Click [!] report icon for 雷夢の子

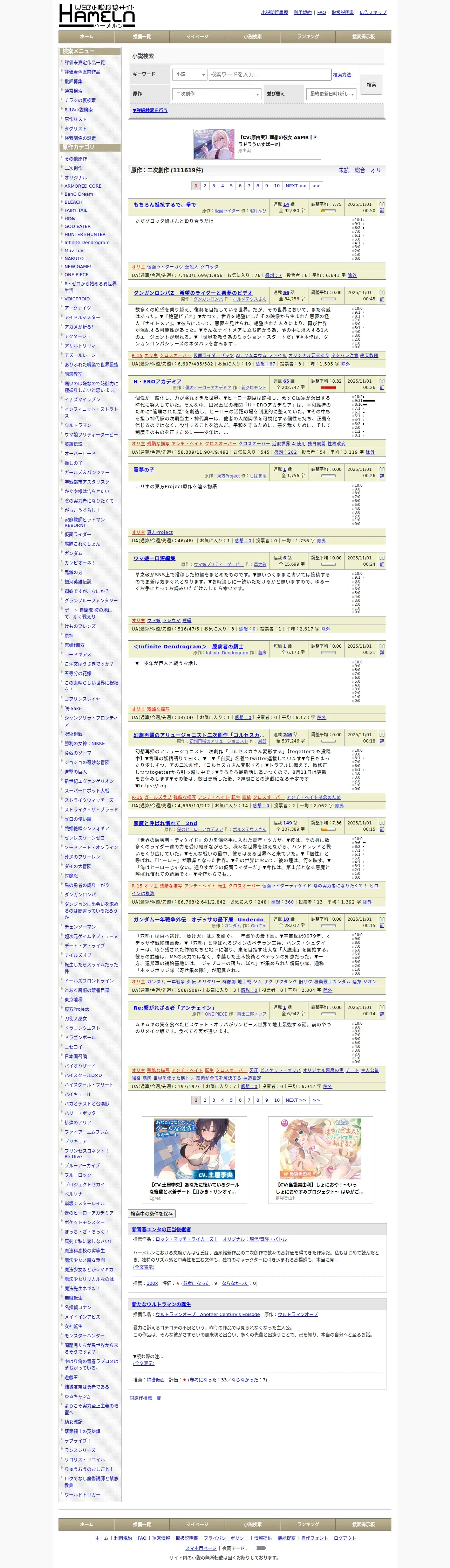pos(382,469)
